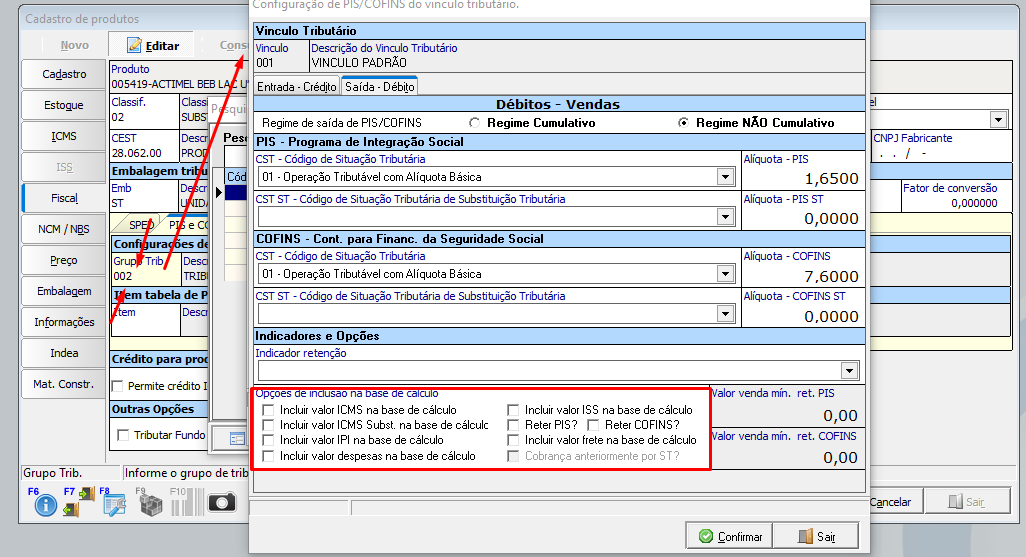The image size is (1026, 557).
Task: Open the COFINS CST dropdown list
Action: pos(725,274)
